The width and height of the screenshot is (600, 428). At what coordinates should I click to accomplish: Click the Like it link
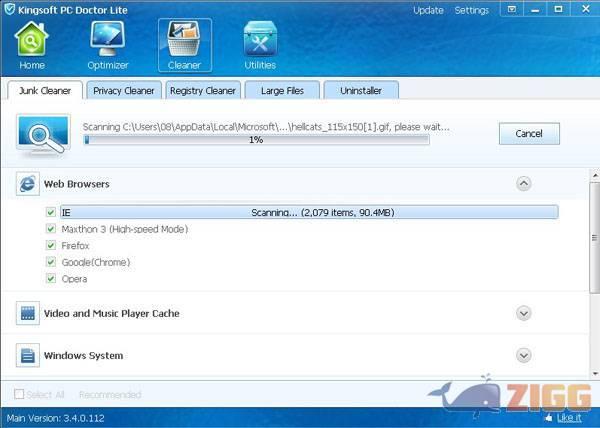(x=569, y=418)
